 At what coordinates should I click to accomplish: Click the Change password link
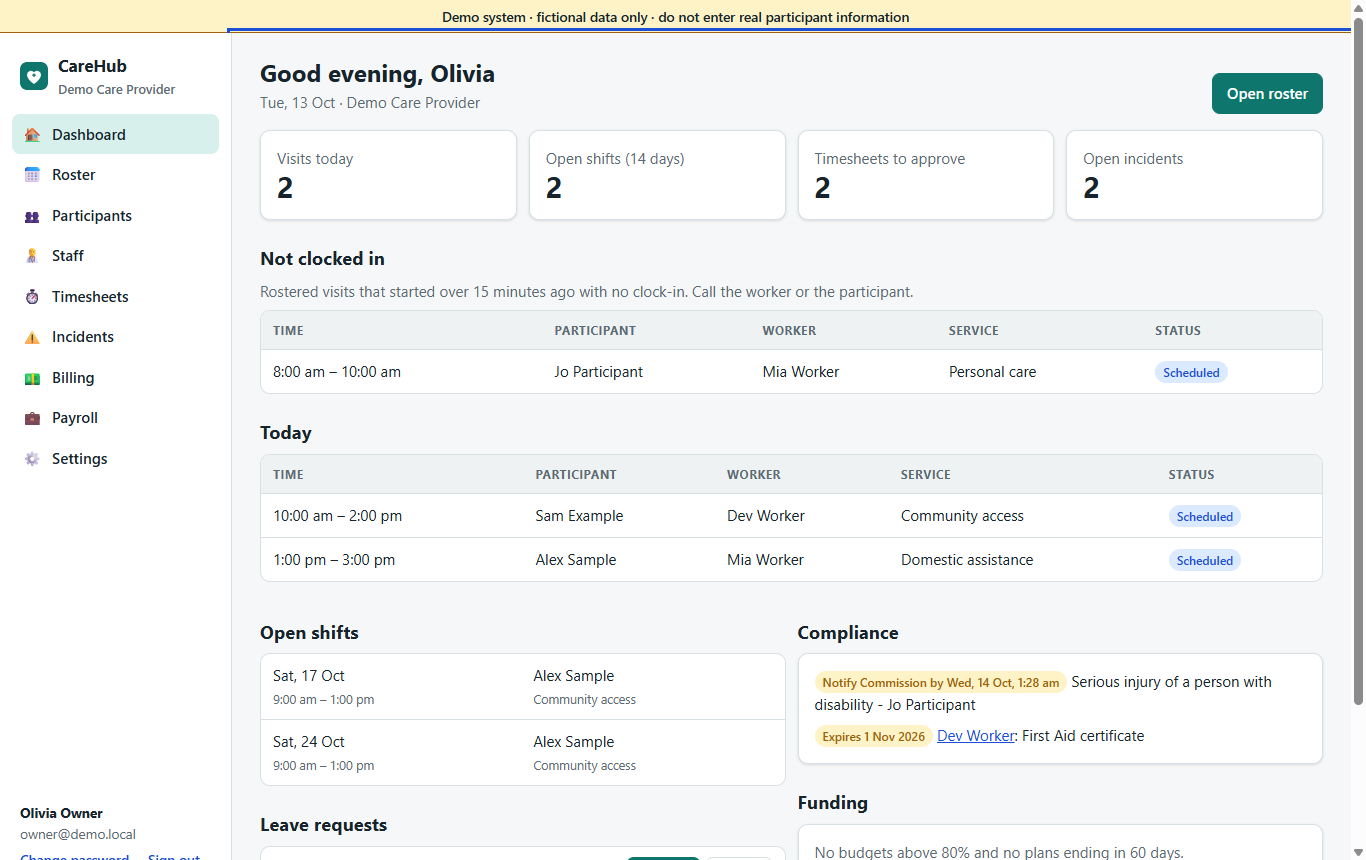[74, 857]
